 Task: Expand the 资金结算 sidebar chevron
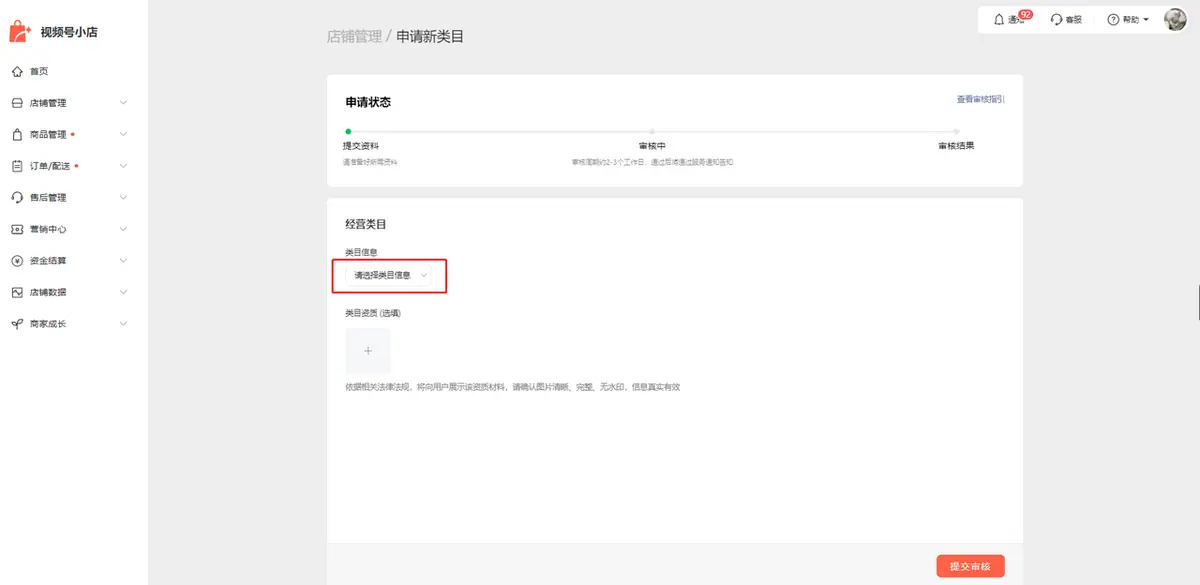pos(123,261)
